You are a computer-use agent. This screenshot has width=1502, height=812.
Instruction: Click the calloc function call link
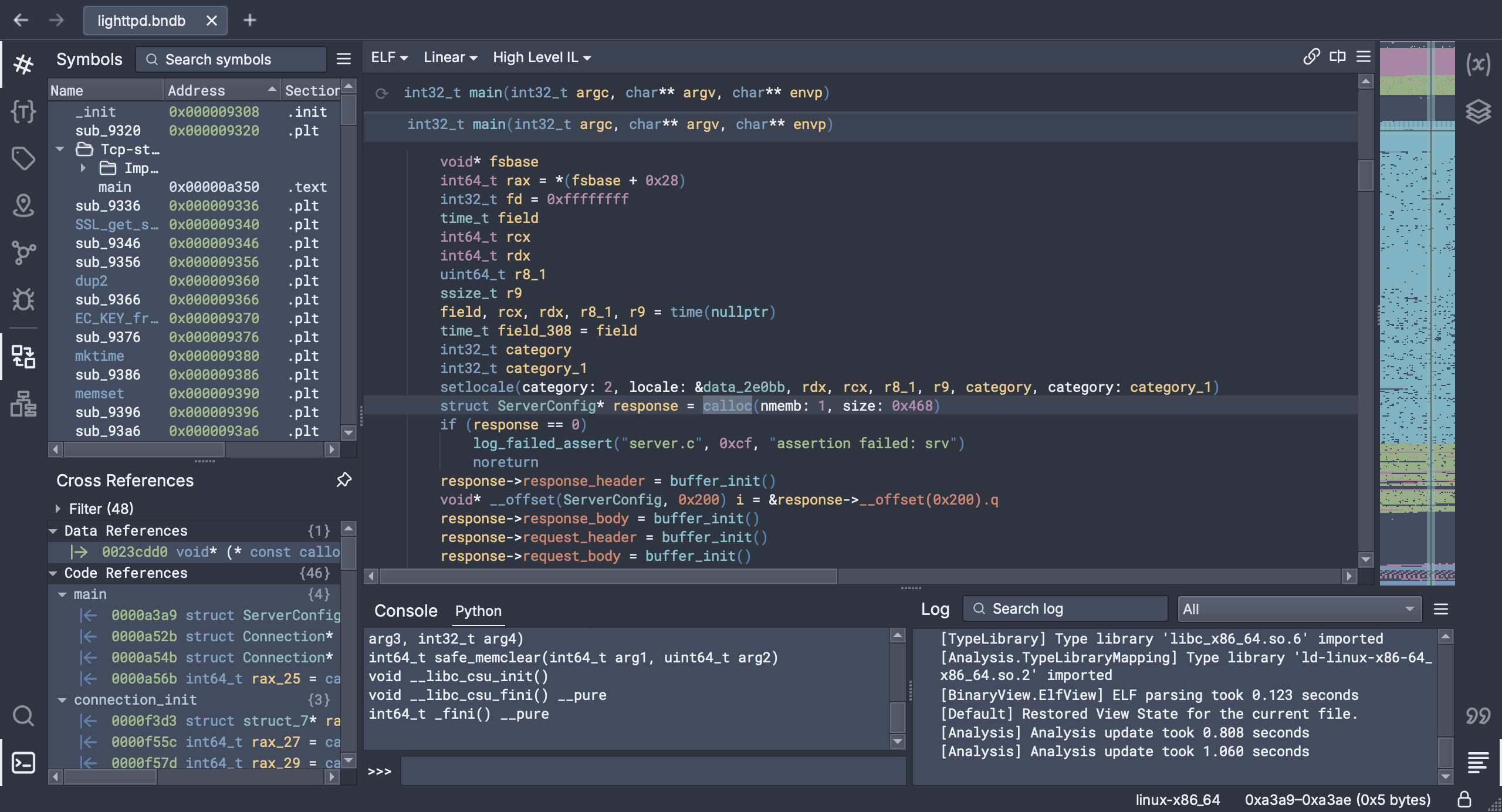coord(727,405)
